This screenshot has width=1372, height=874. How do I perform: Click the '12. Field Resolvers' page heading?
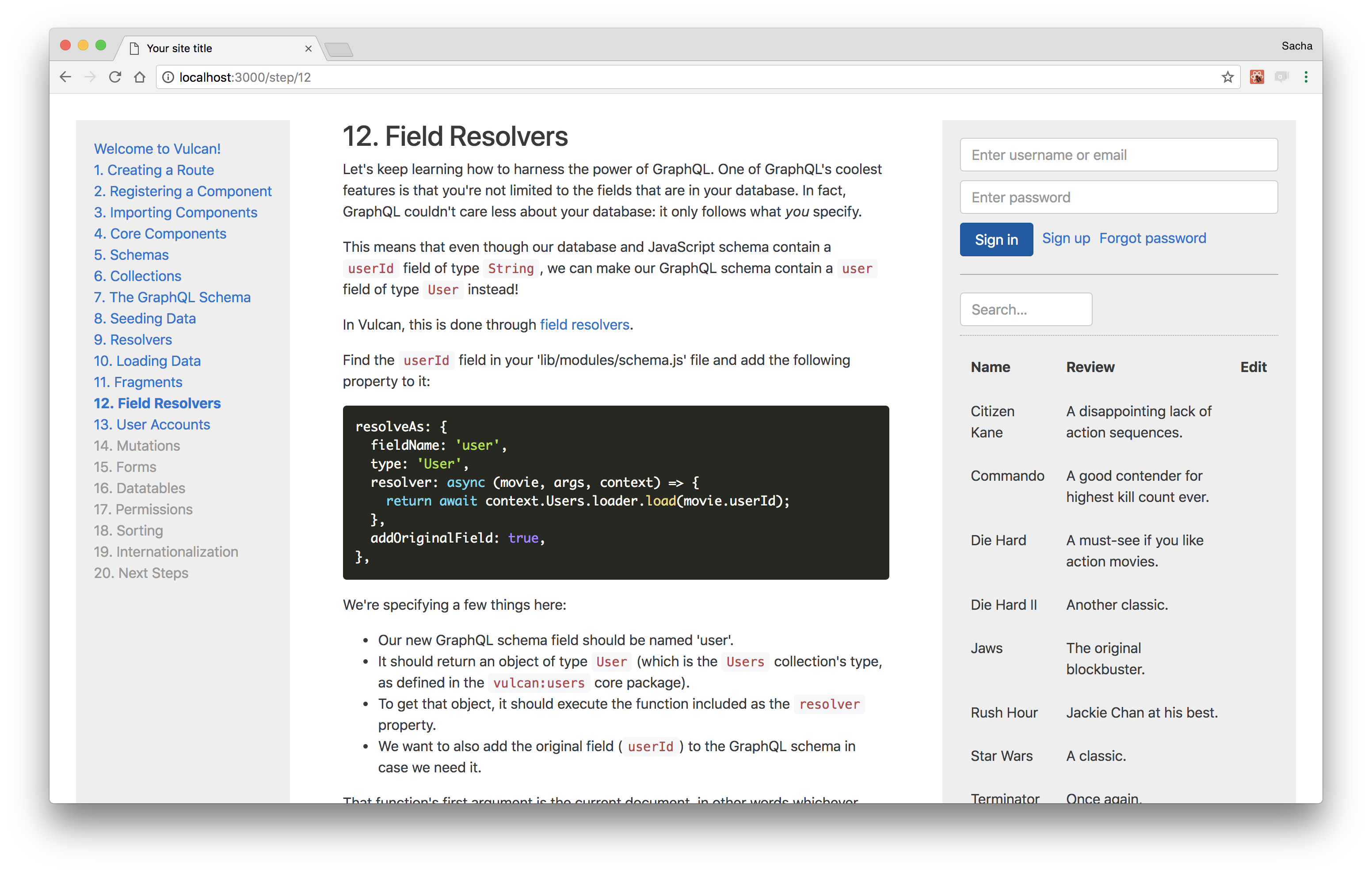455,137
